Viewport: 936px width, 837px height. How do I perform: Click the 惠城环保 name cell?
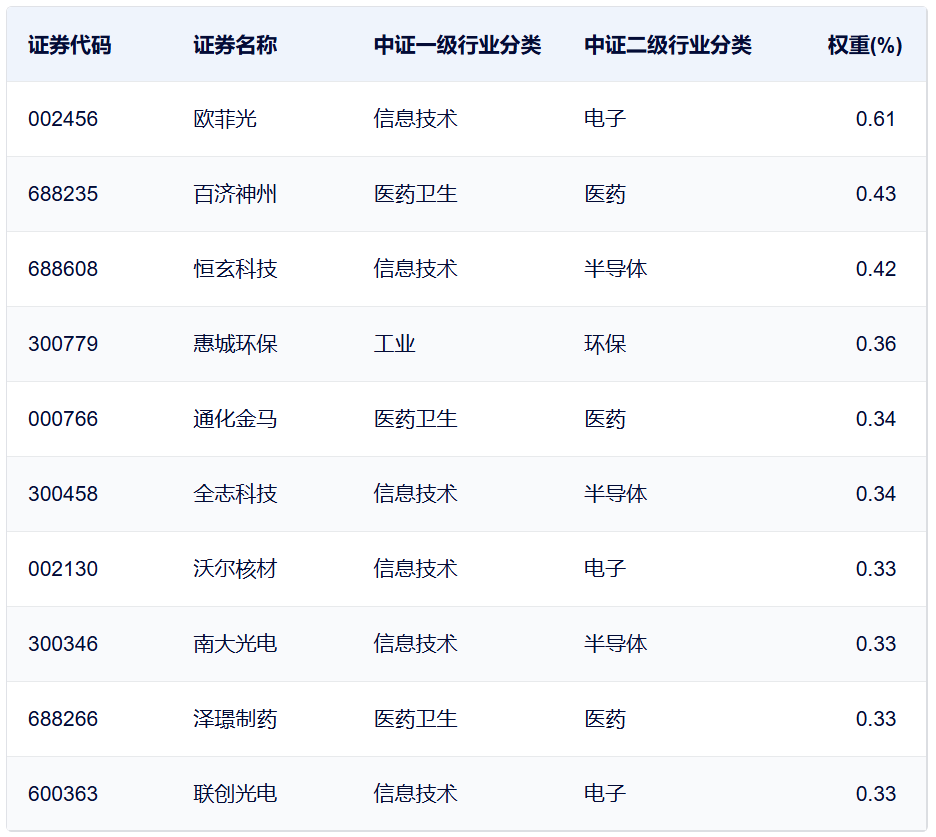tap(235, 344)
